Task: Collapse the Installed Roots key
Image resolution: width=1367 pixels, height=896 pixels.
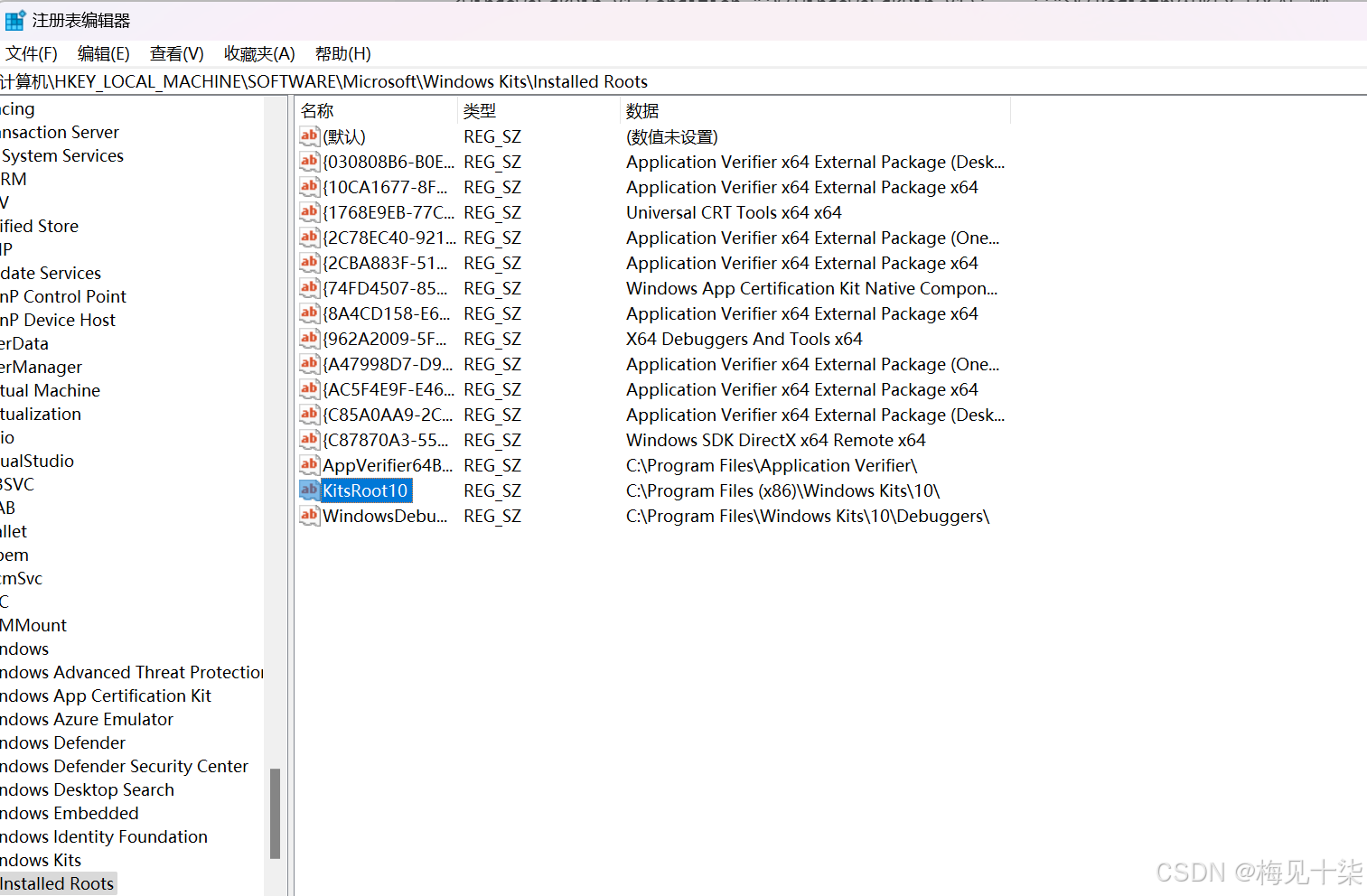Action: pyautogui.click(x=58, y=883)
